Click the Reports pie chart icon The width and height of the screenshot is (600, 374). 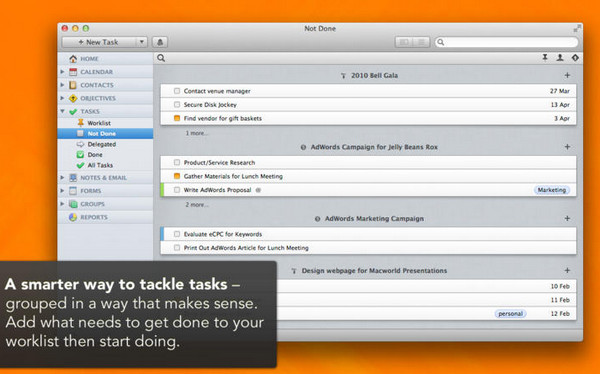tap(73, 217)
